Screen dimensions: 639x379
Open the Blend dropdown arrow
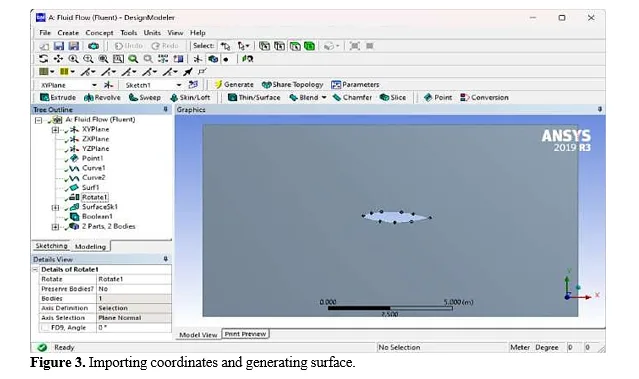pyautogui.click(x=324, y=98)
